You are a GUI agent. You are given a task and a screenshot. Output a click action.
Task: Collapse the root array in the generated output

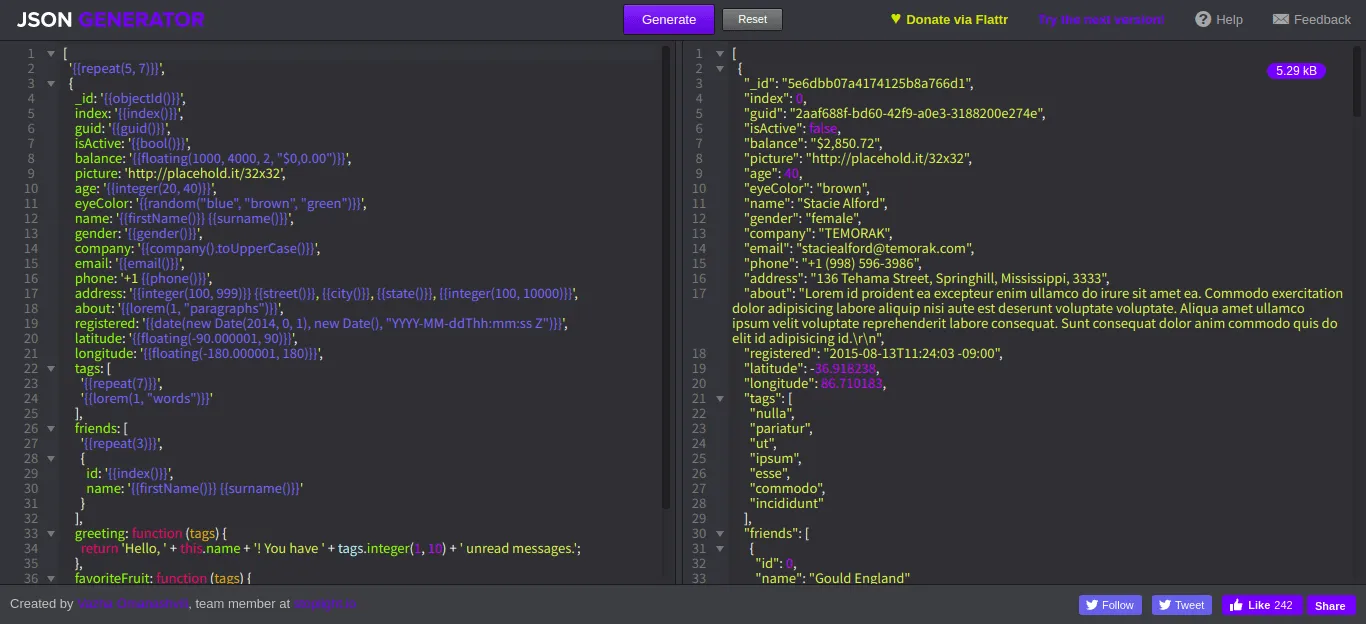718,54
